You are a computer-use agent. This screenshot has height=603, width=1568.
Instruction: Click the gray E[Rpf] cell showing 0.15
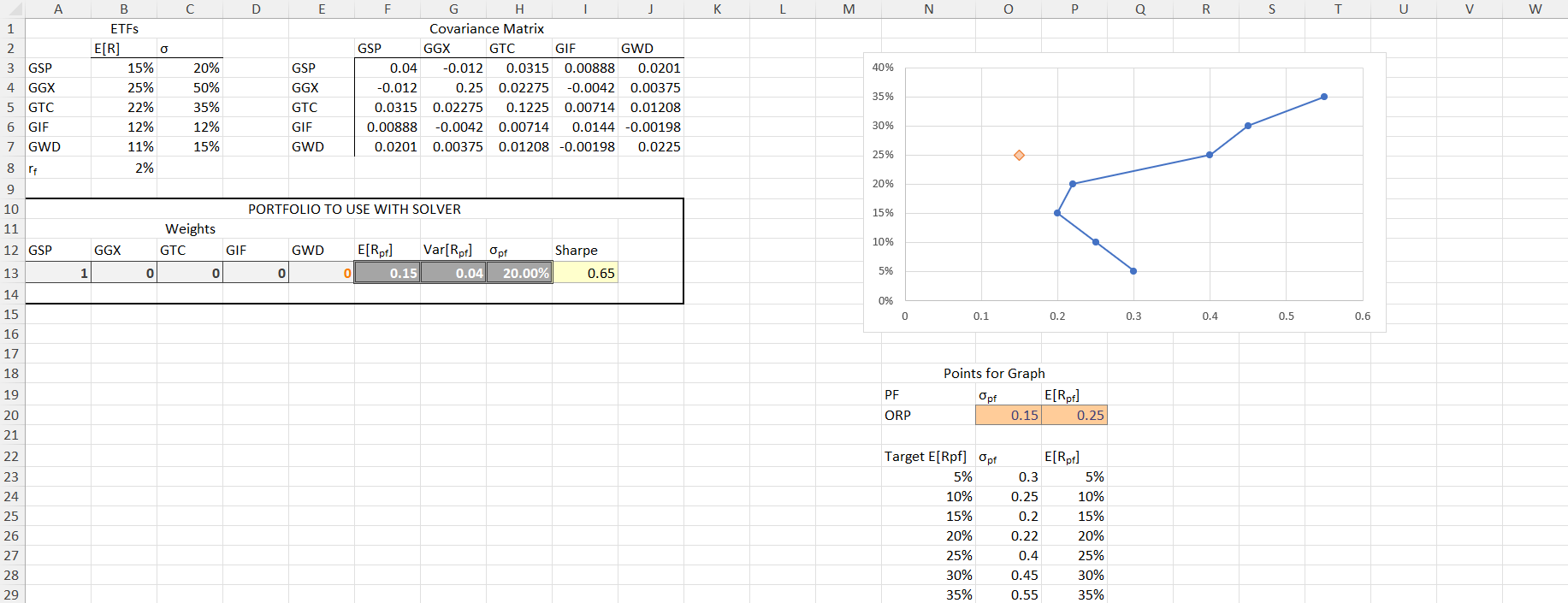(388, 273)
